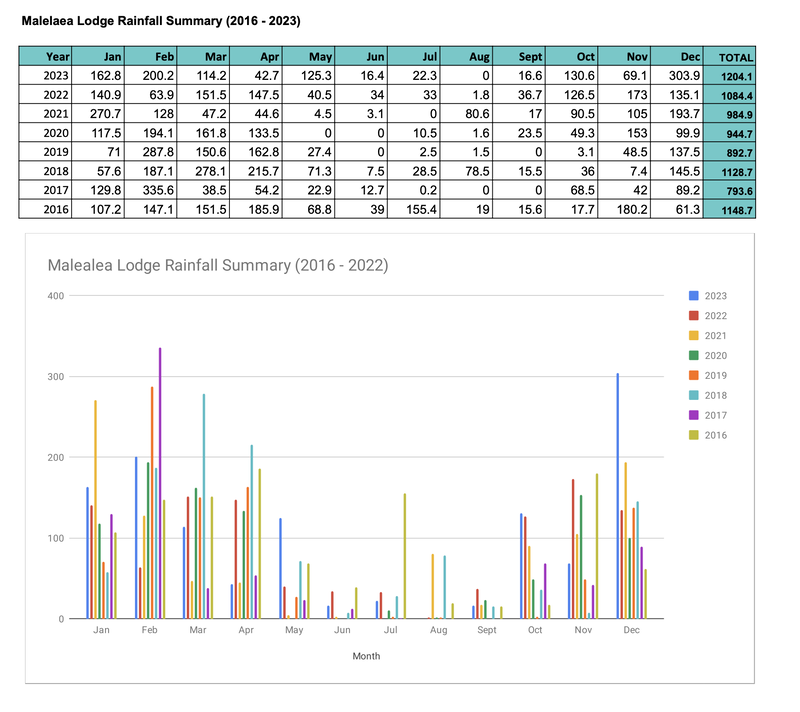Click the yellow Jan 2021 bar
This screenshot has height=712, width=800.
point(95,510)
